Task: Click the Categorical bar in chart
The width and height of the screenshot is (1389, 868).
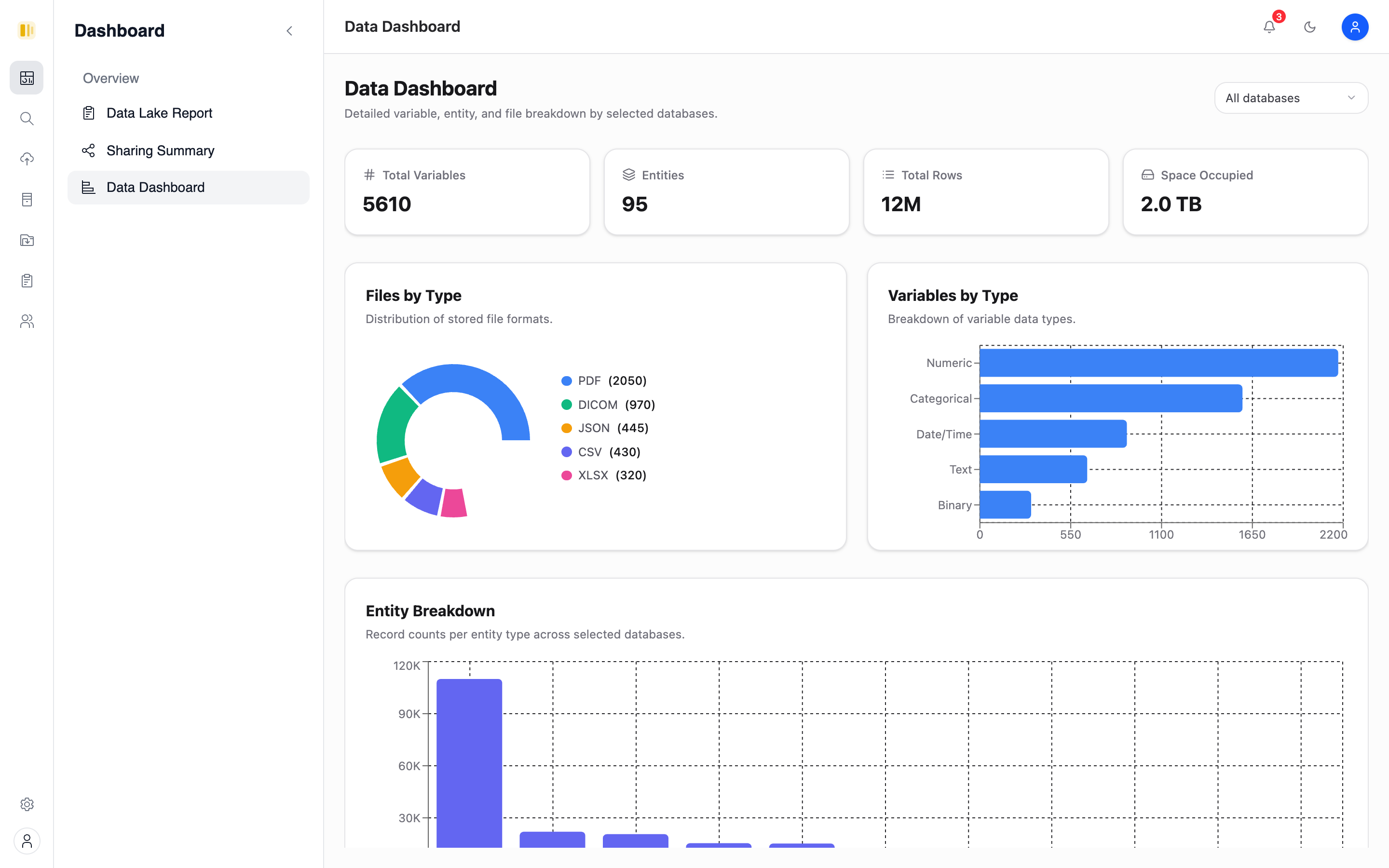Action: coord(1111,398)
